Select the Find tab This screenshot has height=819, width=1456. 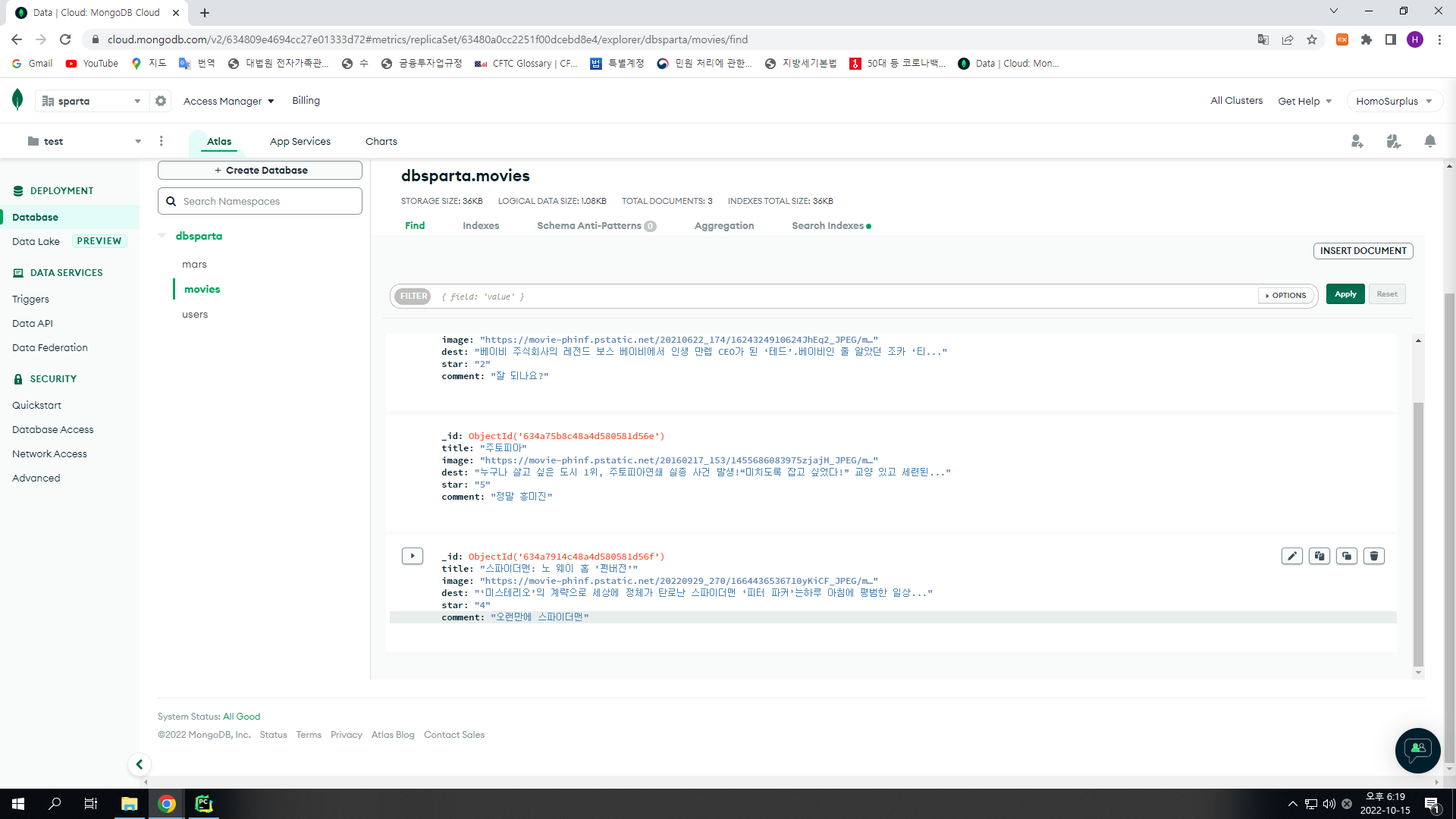tap(415, 225)
